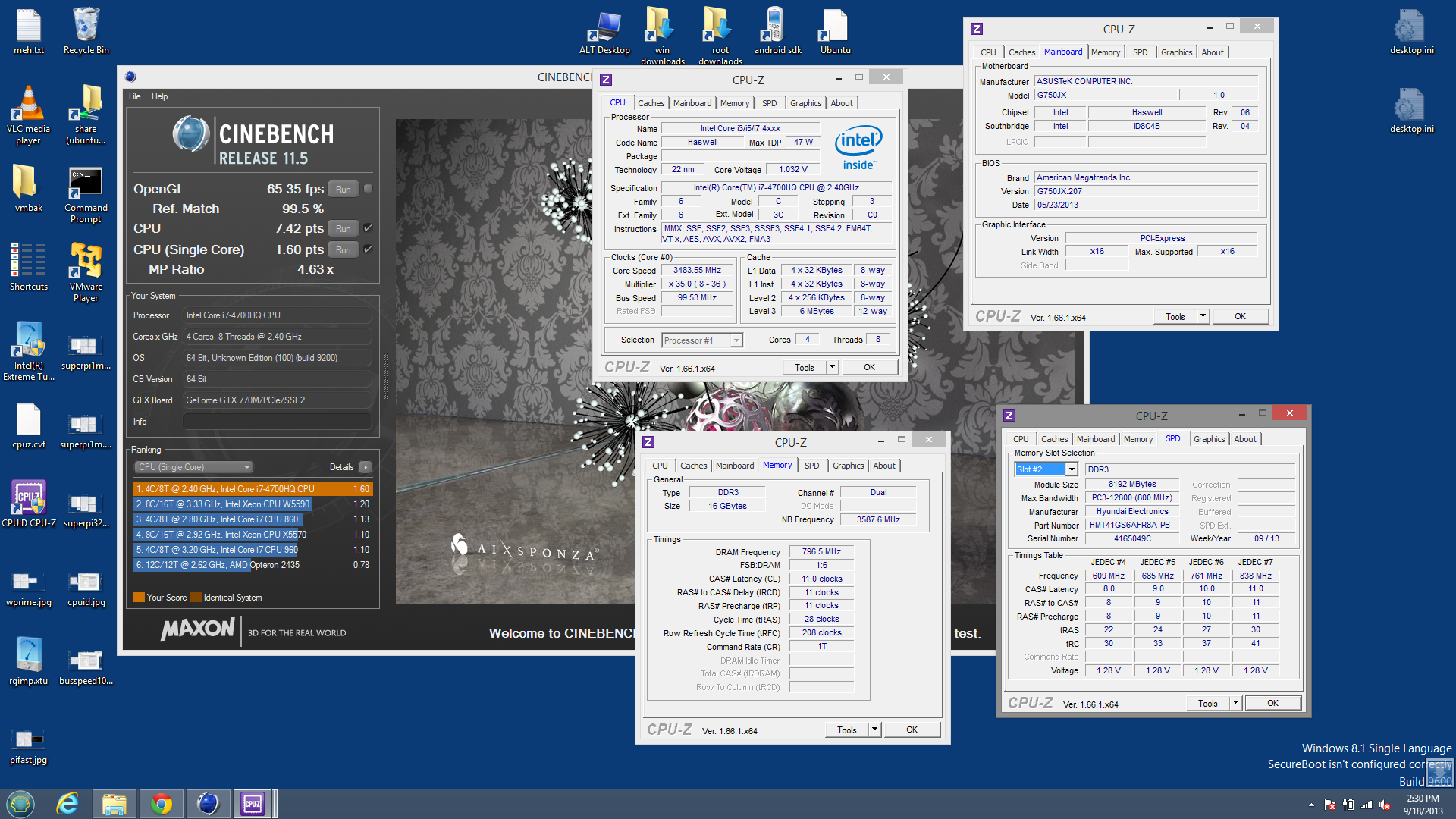Open rgimp.xtu file icon
The height and width of the screenshot is (819, 1456).
pyautogui.click(x=29, y=661)
